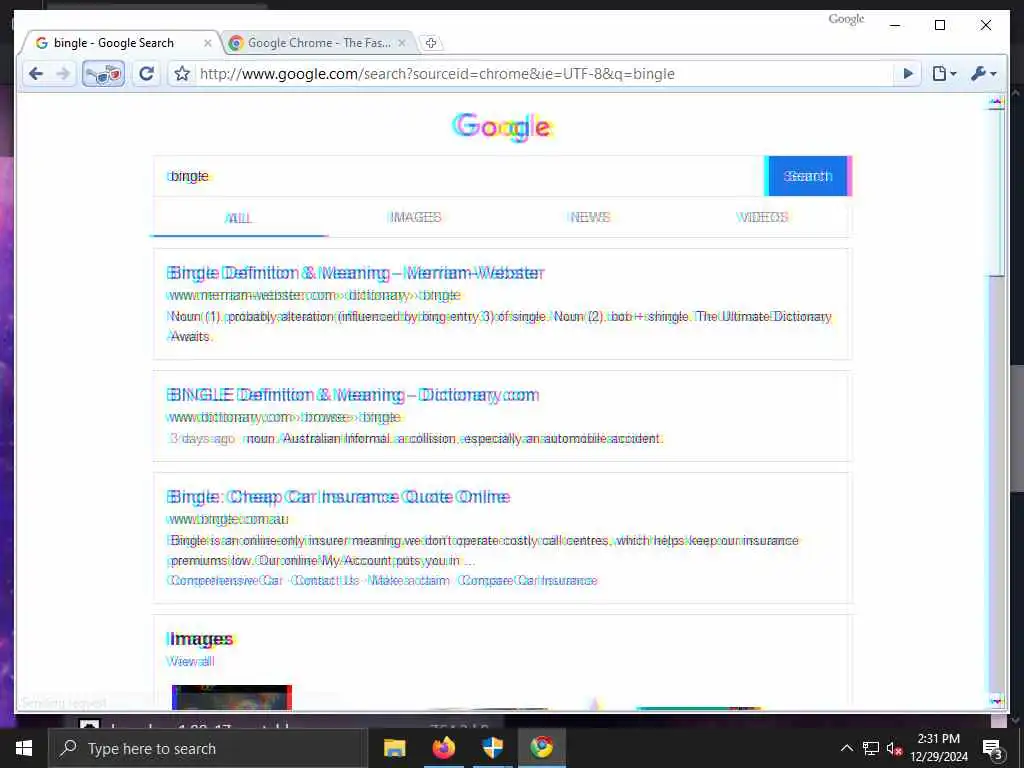
Task: Toggle the 3D glasses toolbar button
Action: coord(103,74)
